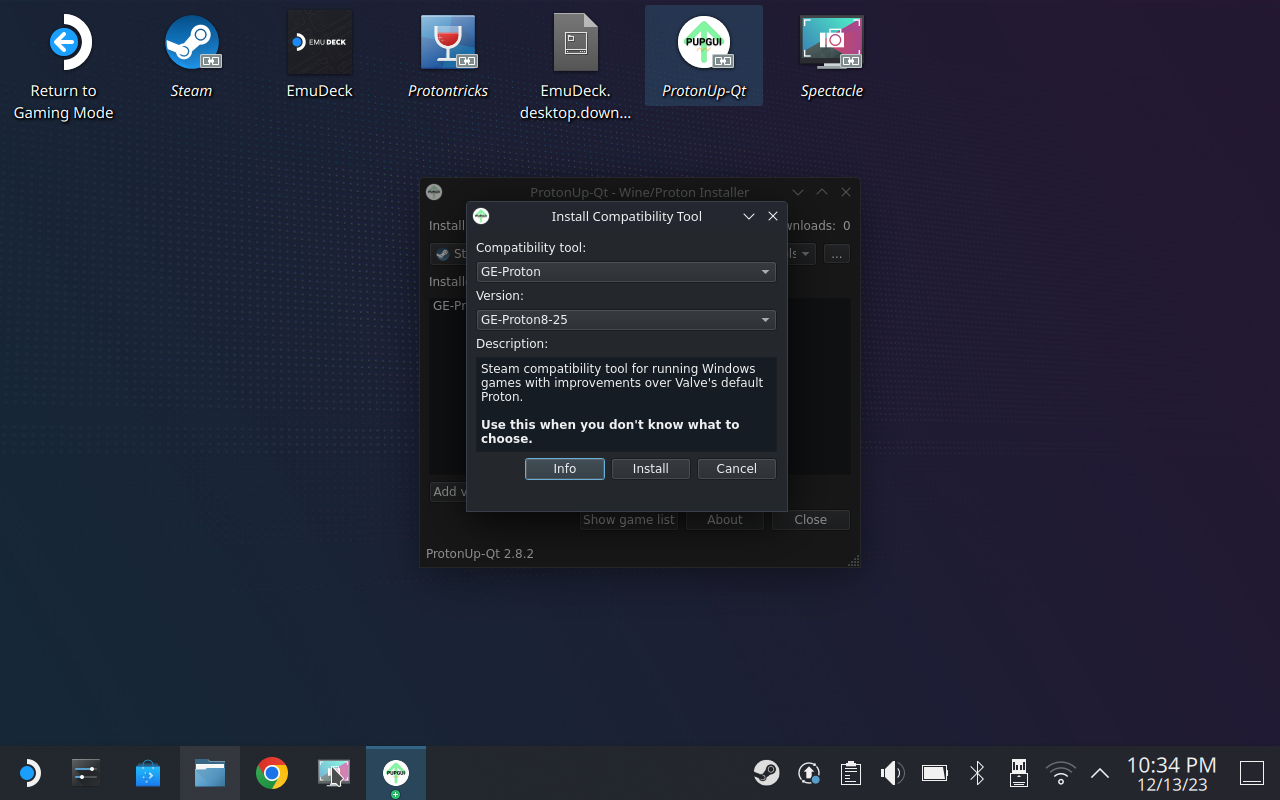Open the install location dropdown in main window
This screenshot has width=1280, height=800.
[802, 254]
